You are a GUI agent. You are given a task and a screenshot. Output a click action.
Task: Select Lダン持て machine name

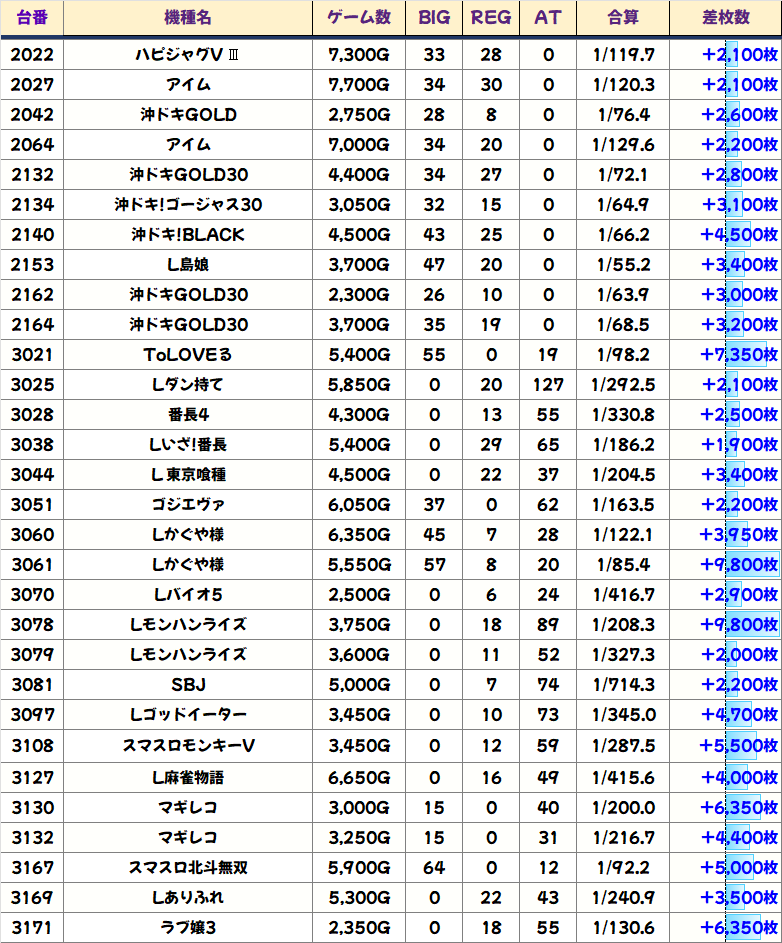tap(188, 385)
